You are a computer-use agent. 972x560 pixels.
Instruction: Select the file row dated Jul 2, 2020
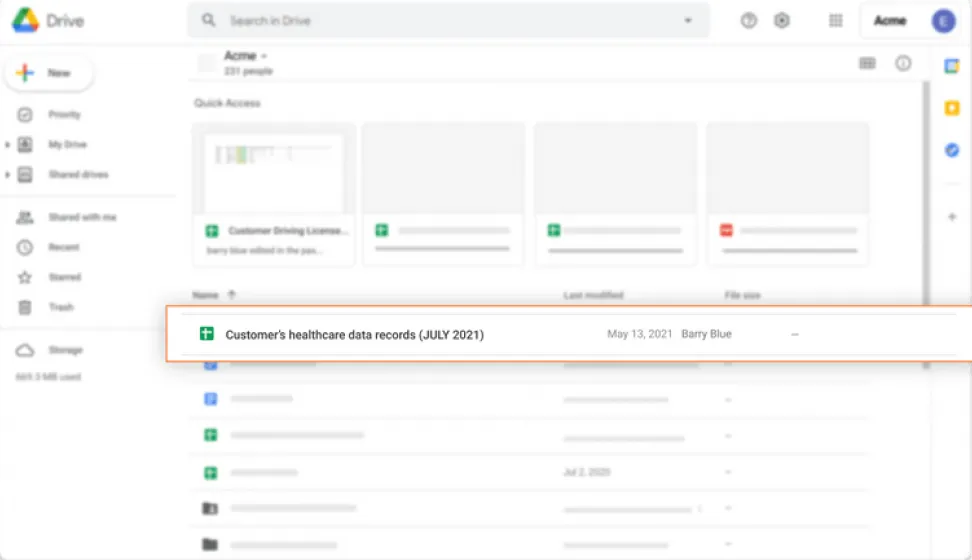point(528,473)
